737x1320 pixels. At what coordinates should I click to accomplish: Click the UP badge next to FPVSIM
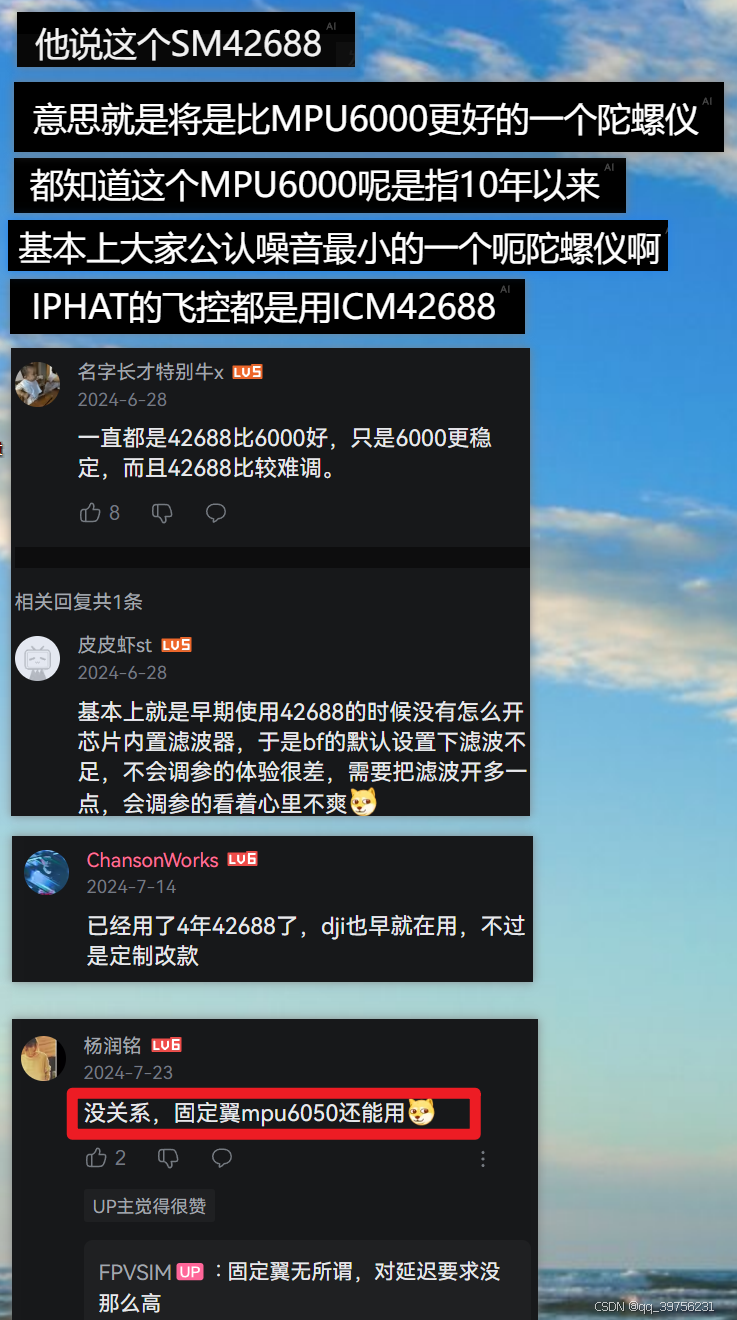coord(190,1272)
